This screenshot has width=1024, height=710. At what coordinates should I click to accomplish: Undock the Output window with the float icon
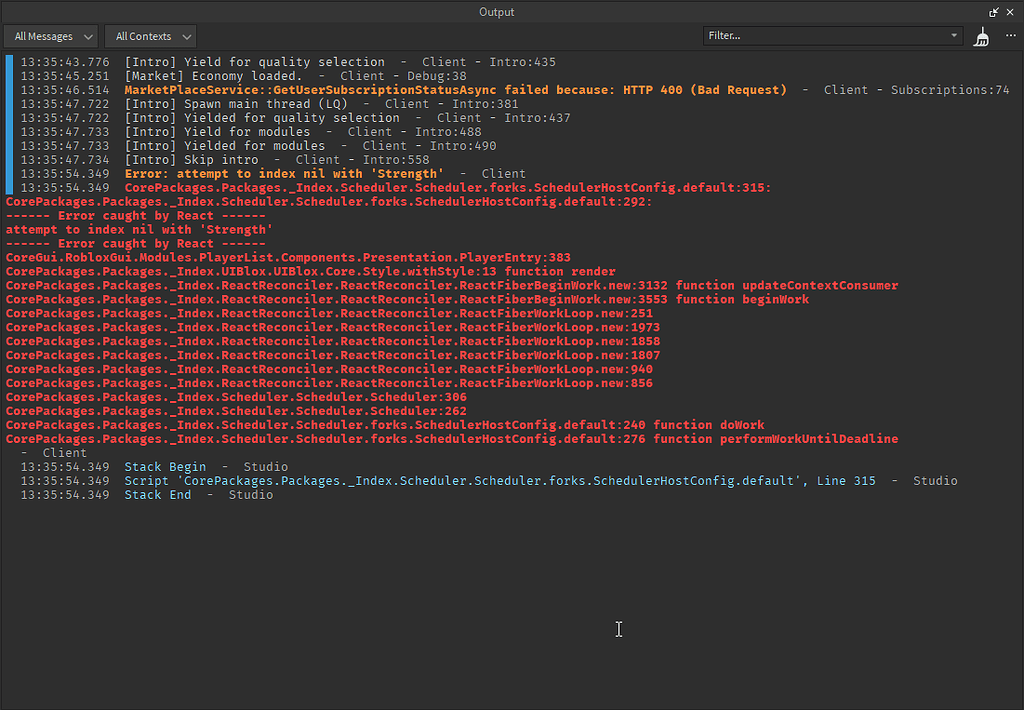coord(992,11)
